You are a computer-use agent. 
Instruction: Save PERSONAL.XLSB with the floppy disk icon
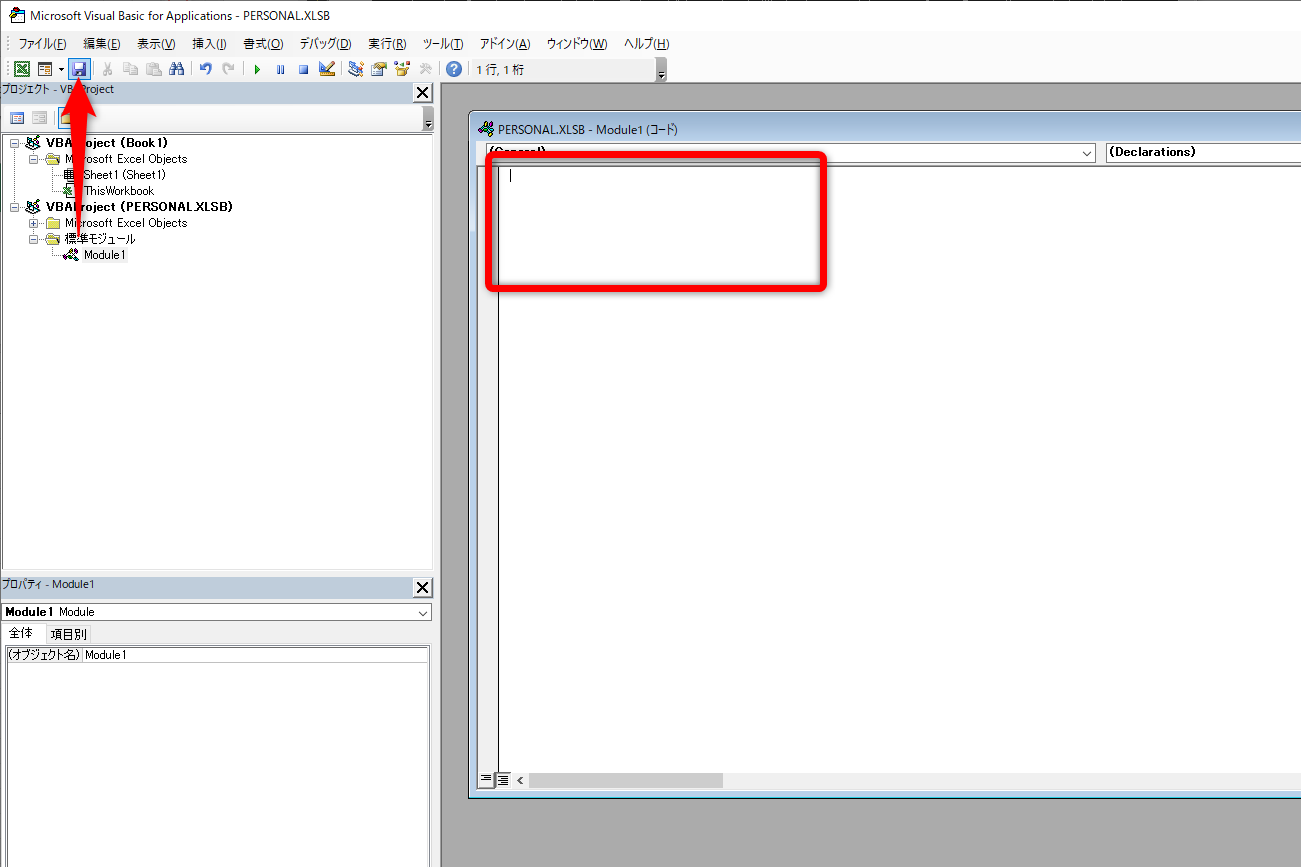click(x=79, y=69)
